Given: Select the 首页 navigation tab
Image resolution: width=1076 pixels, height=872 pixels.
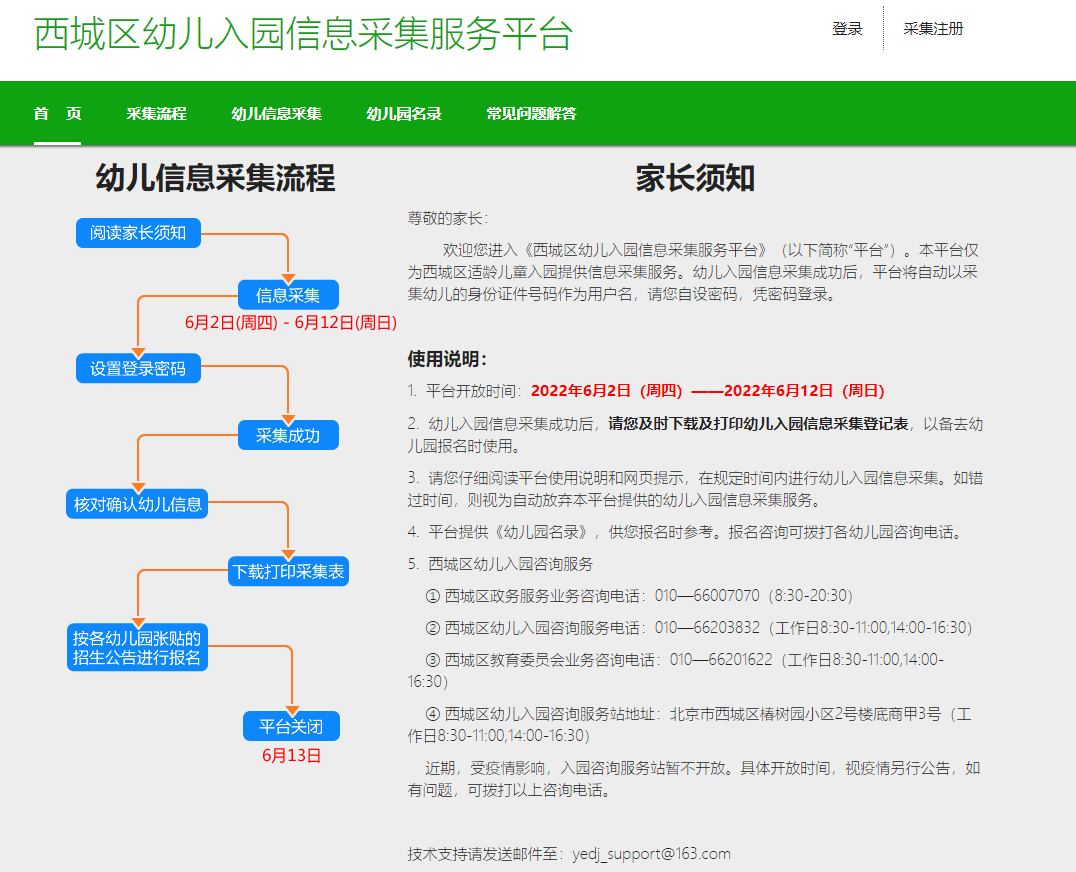Looking at the screenshot, I should [x=57, y=114].
